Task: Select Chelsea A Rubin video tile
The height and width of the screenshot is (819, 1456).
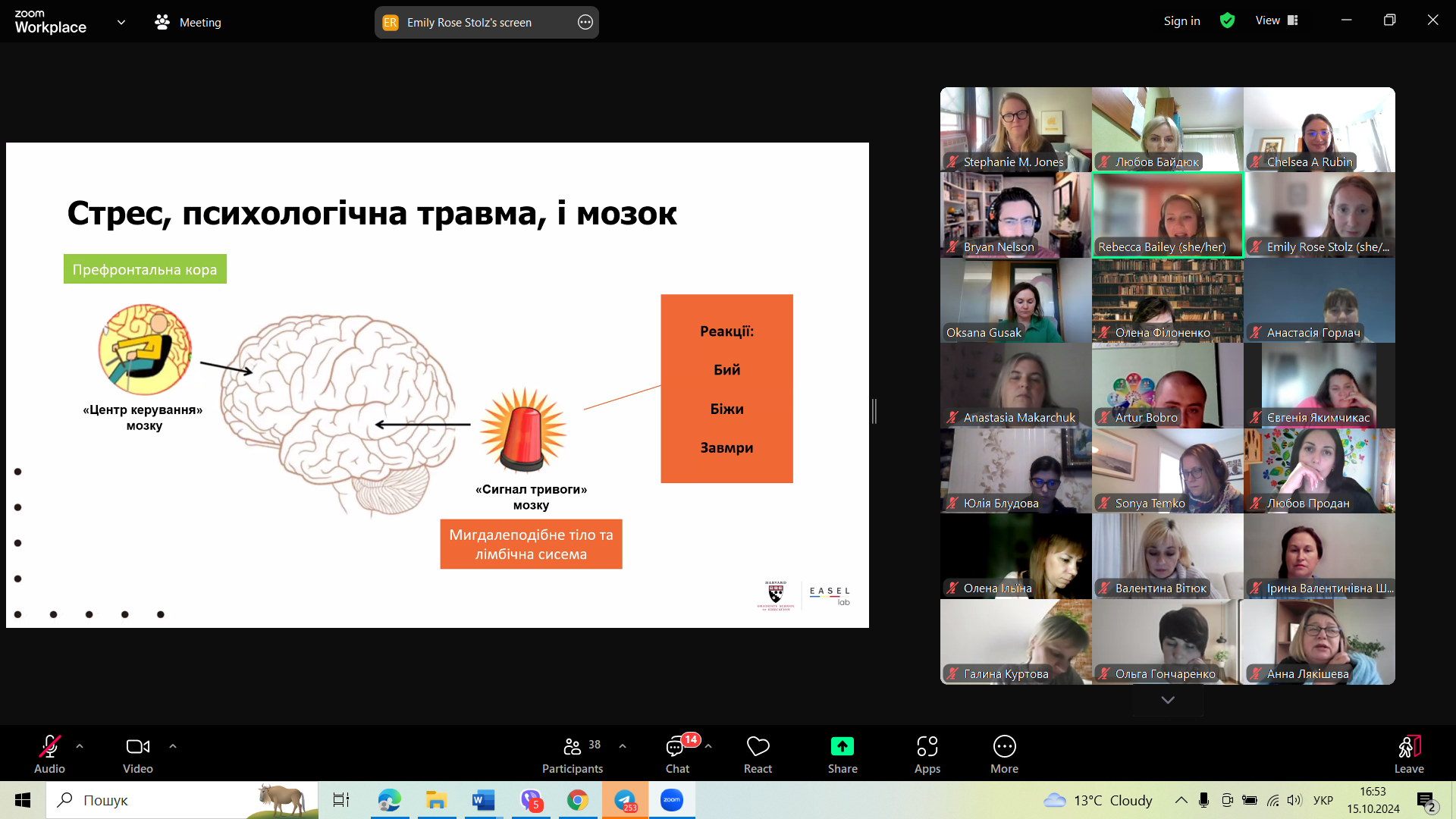Action: (x=1319, y=130)
